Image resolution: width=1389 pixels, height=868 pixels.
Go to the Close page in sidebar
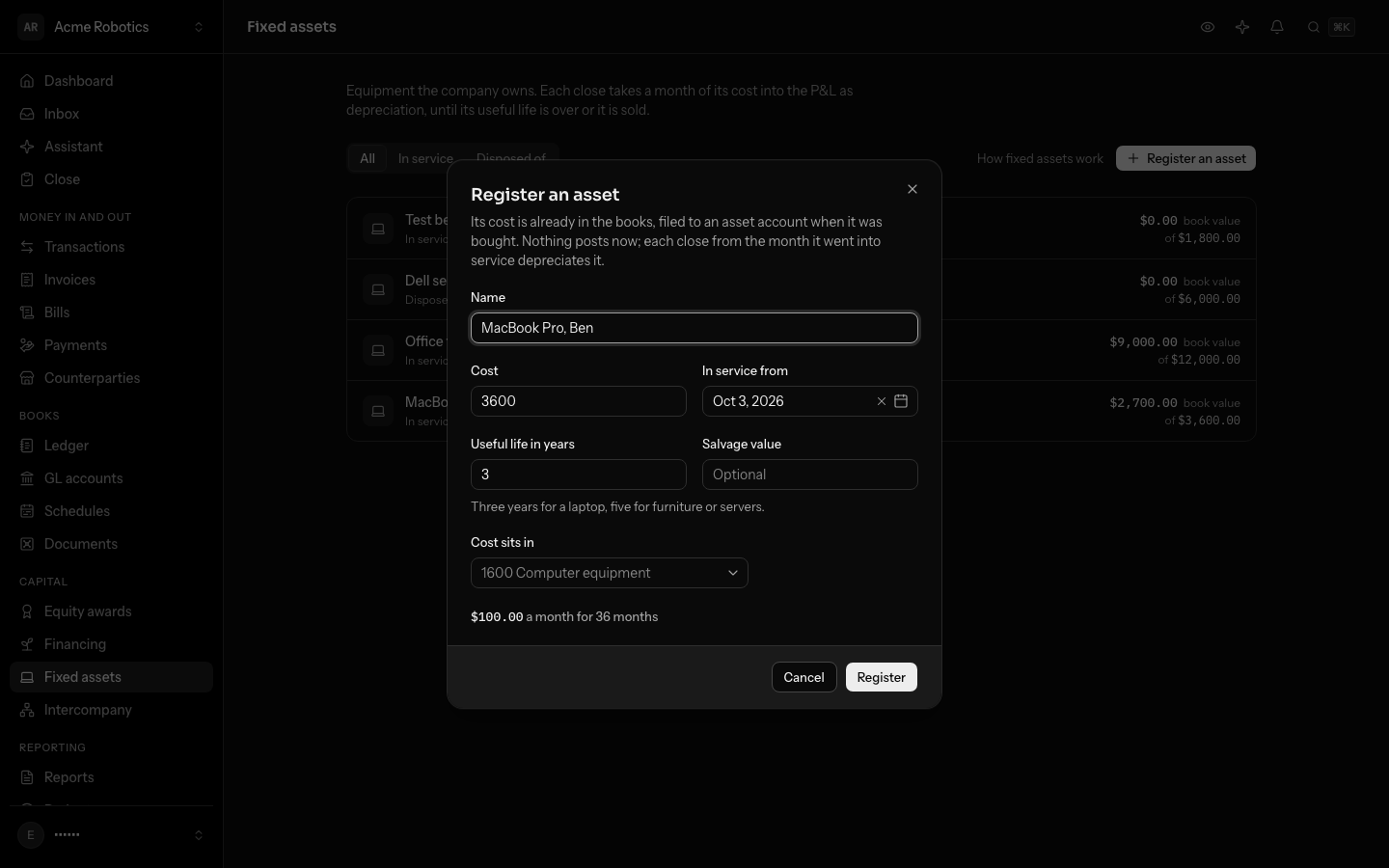(111, 179)
